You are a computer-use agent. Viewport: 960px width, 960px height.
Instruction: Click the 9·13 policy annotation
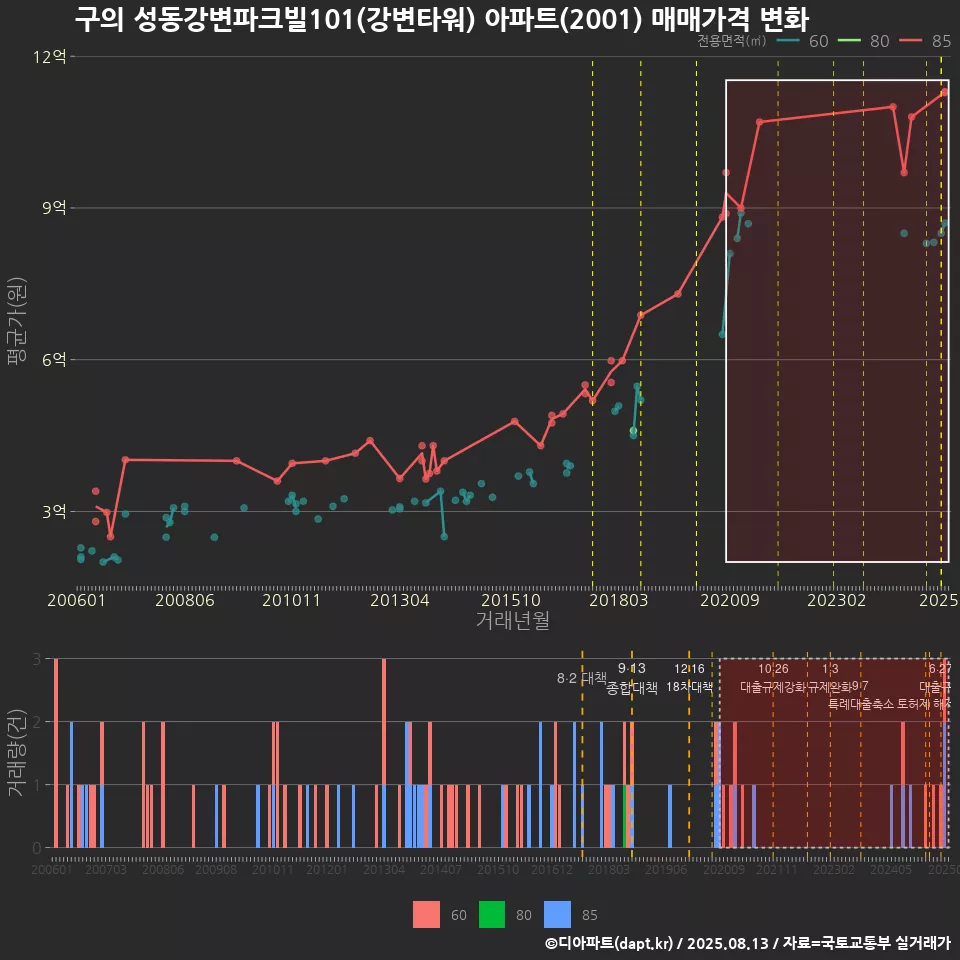tap(631, 668)
